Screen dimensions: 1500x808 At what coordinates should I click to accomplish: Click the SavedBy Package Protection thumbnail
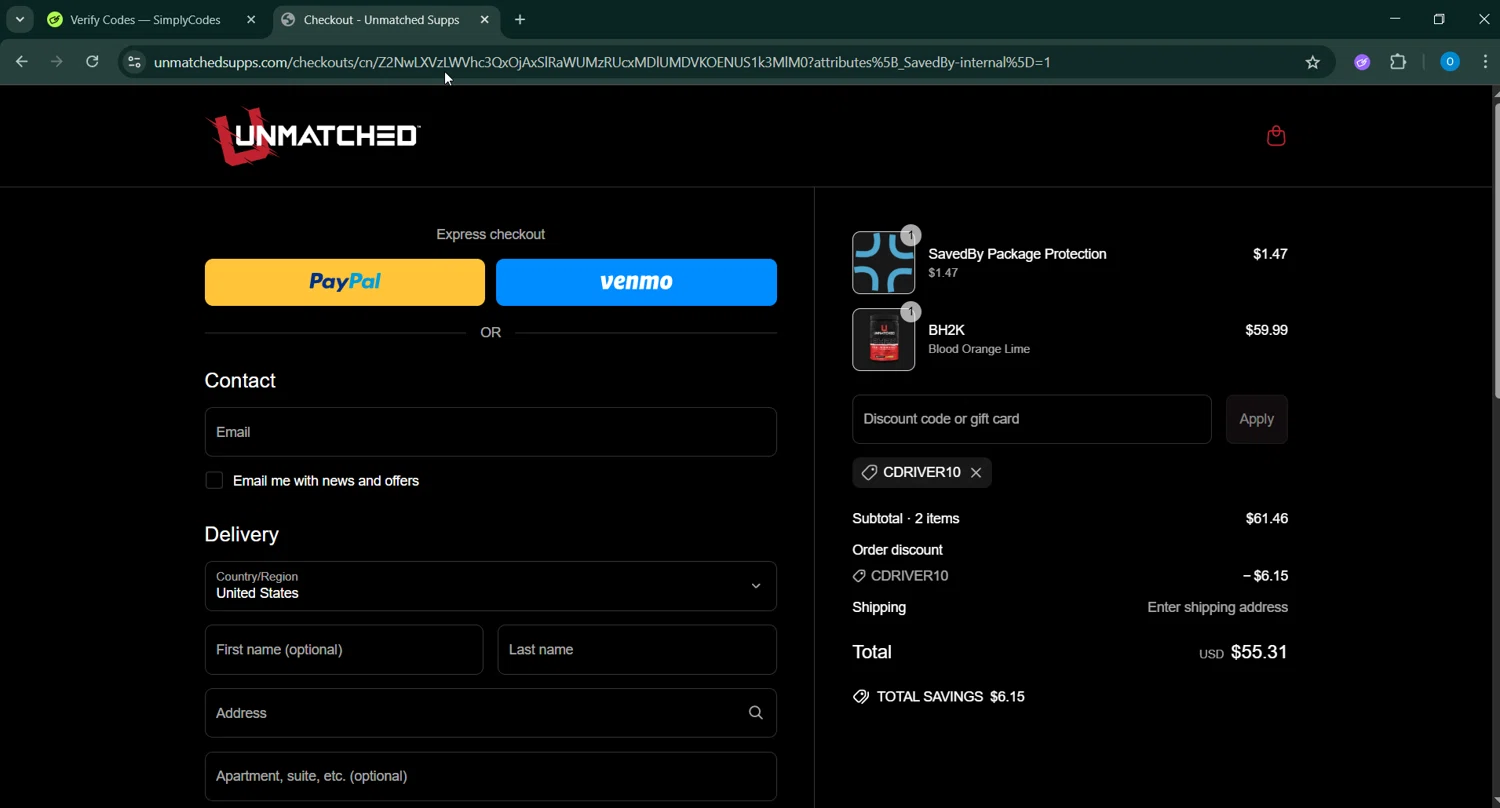click(x=883, y=263)
